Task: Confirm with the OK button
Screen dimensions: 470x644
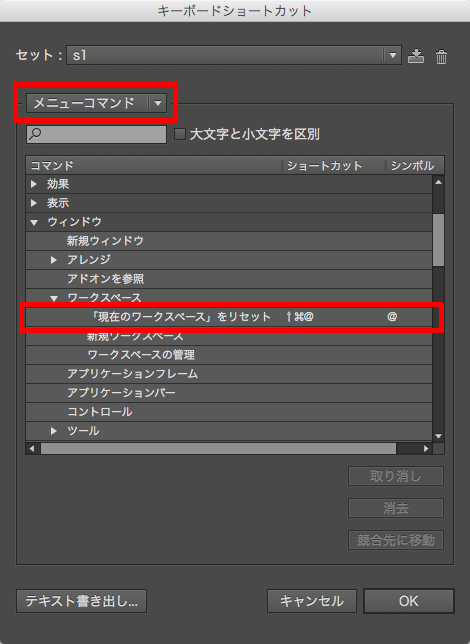Action: [x=409, y=601]
